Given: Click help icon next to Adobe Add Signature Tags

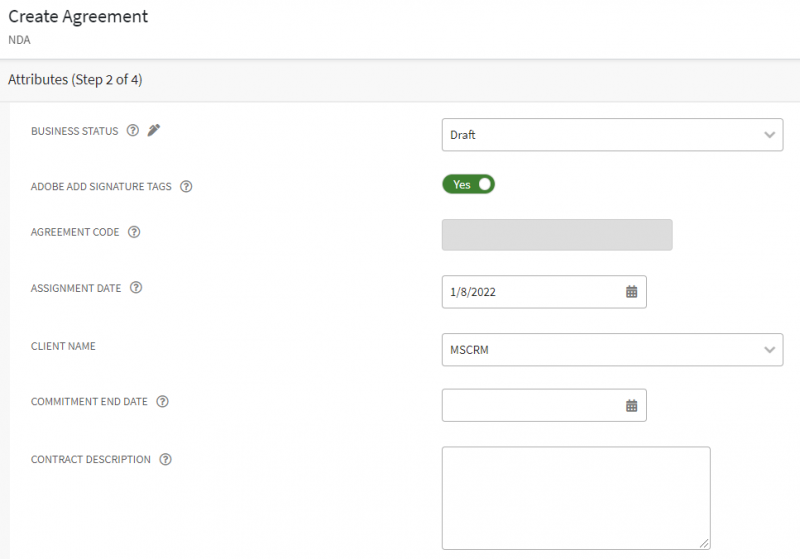Looking at the screenshot, I should (x=186, y=186).
